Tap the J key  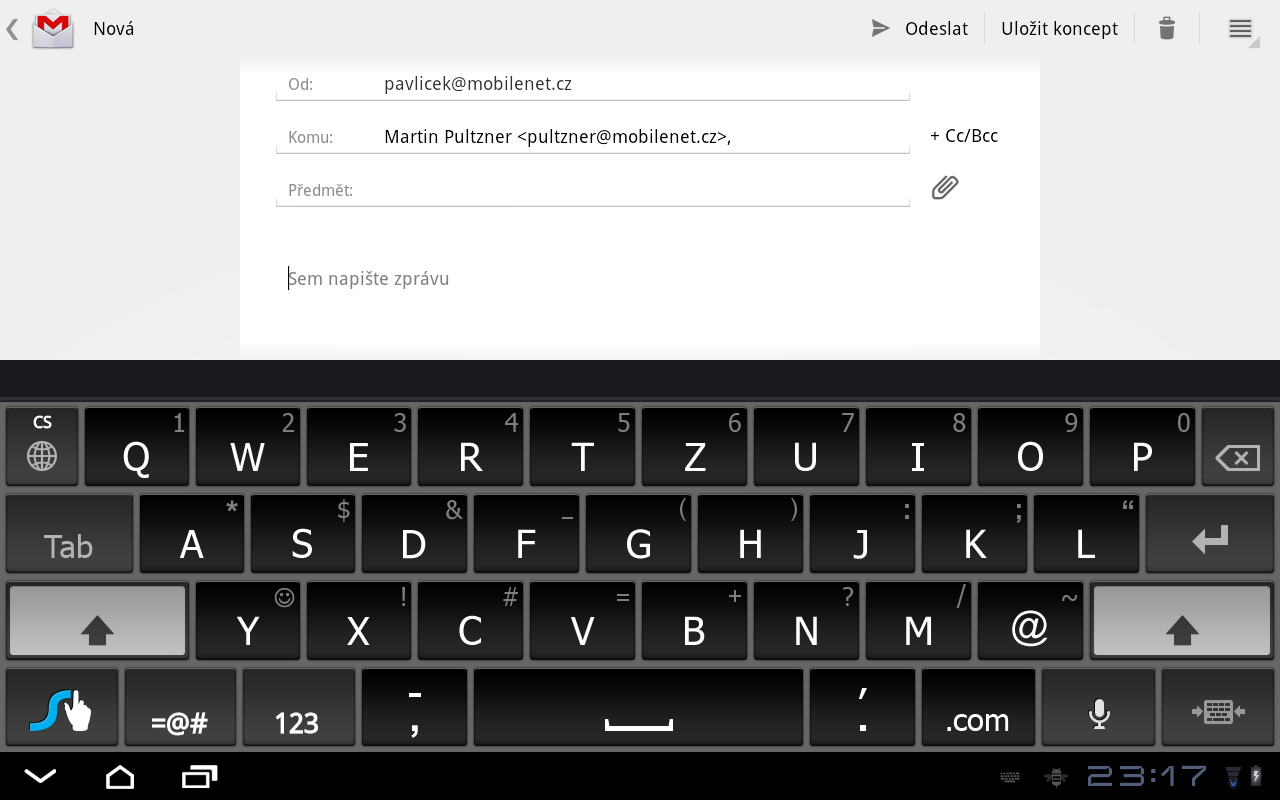(862, 534)
